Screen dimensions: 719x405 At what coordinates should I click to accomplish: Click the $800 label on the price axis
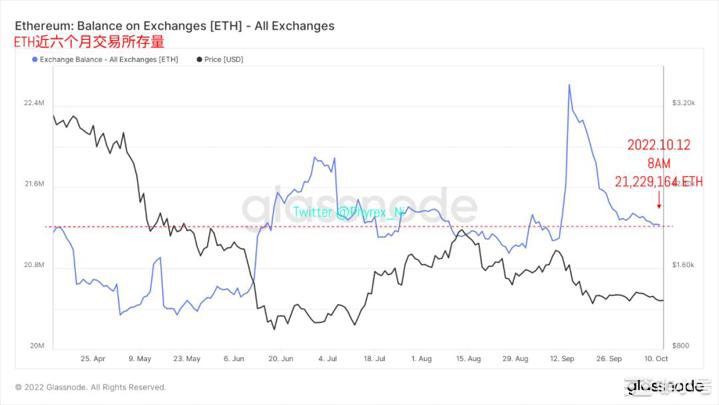[x=681, y=345]
